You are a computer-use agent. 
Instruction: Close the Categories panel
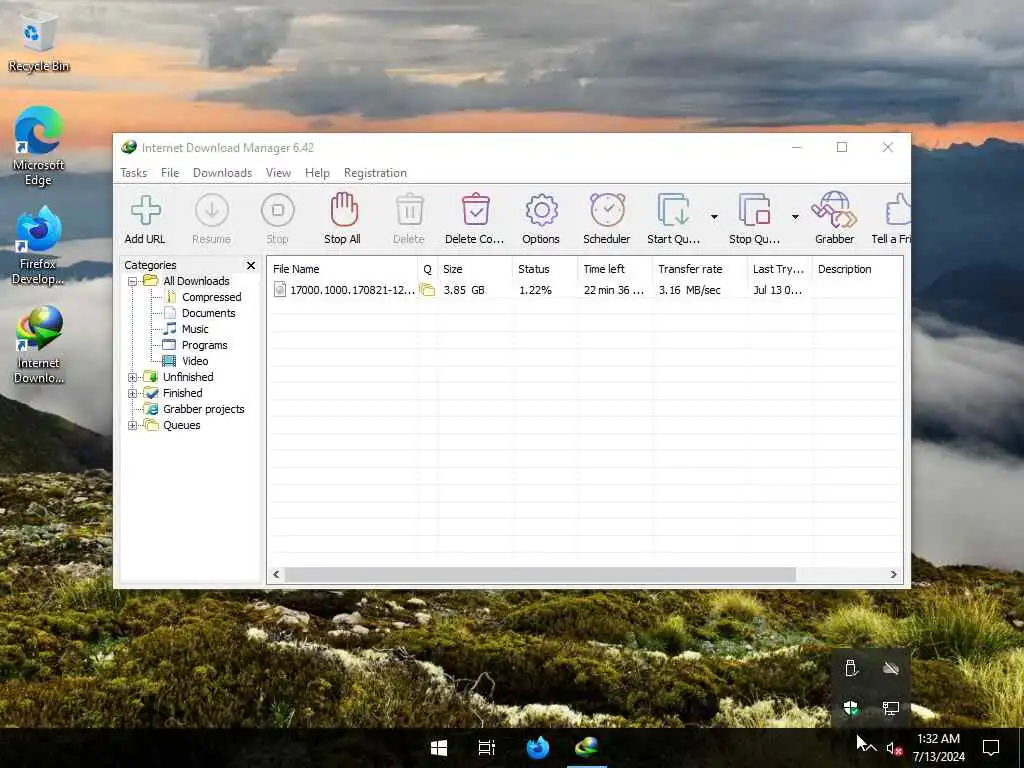[x=251, y=265]
